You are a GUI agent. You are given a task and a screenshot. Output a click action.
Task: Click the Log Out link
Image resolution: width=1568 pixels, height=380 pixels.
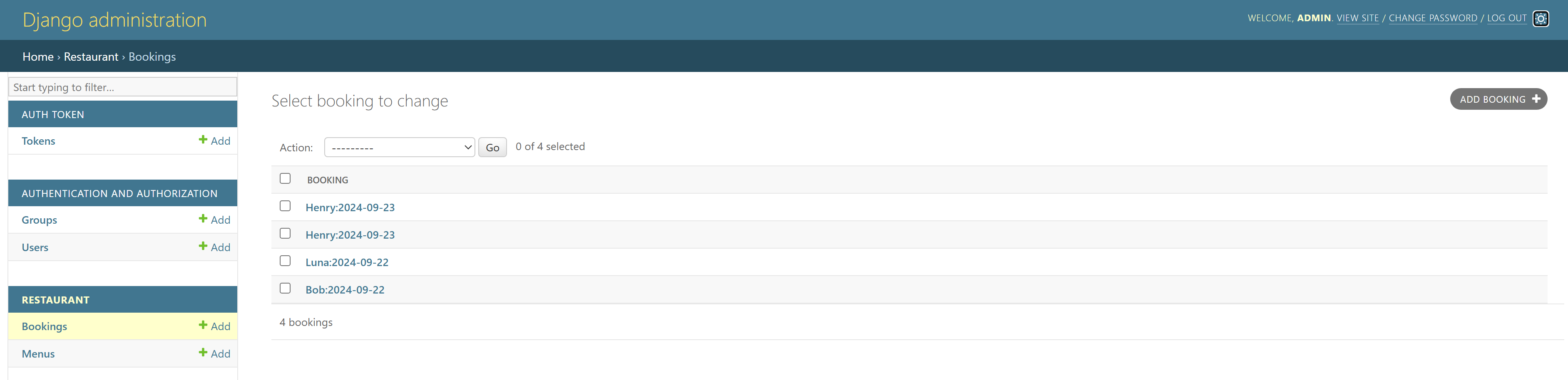coord(1506,18)
